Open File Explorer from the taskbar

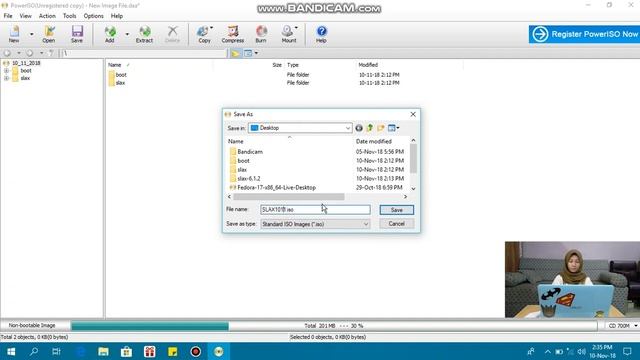[103, 351]
